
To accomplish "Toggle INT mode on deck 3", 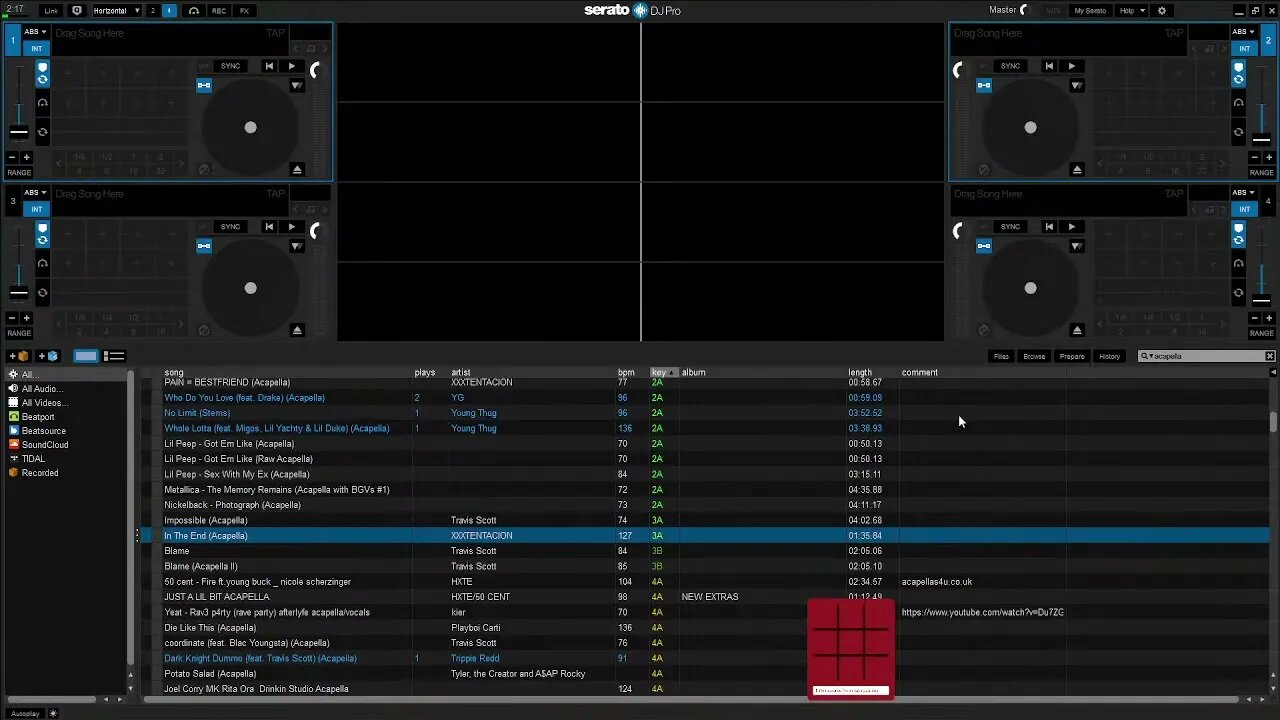I will pyautogui.click(x=36, y=209).
